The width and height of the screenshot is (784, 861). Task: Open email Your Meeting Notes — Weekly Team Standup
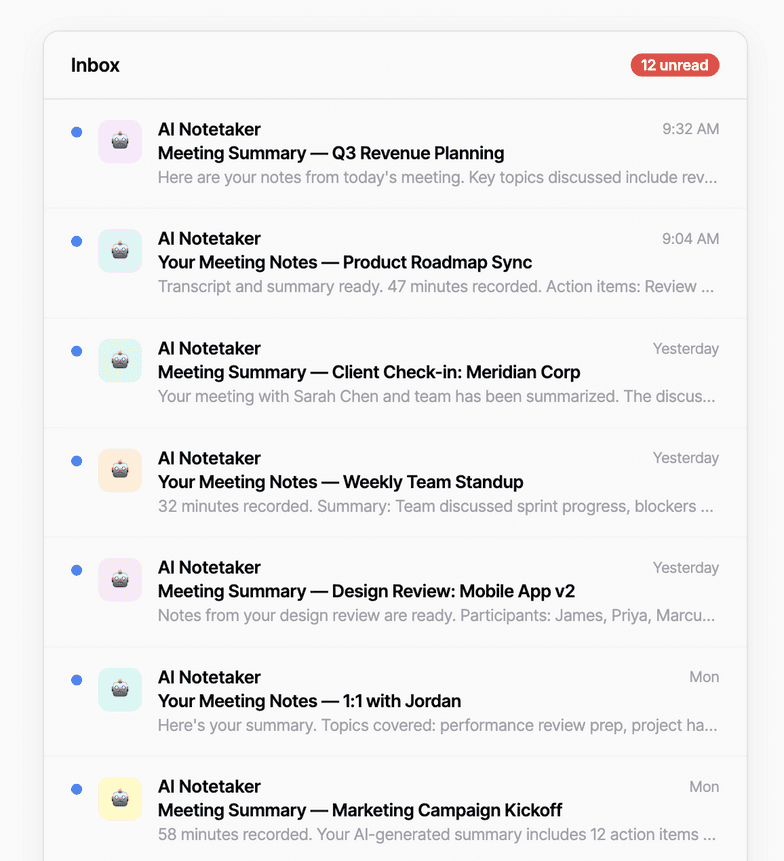click(x=395, y=483)
